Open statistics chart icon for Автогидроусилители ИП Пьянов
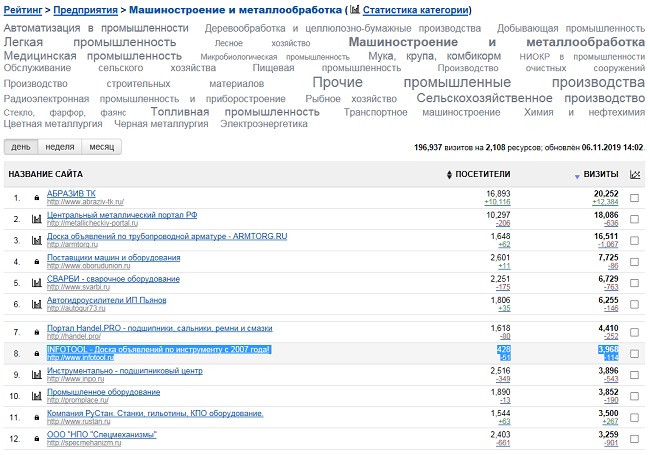The image size is (650, 455). (x=37, y=304)
